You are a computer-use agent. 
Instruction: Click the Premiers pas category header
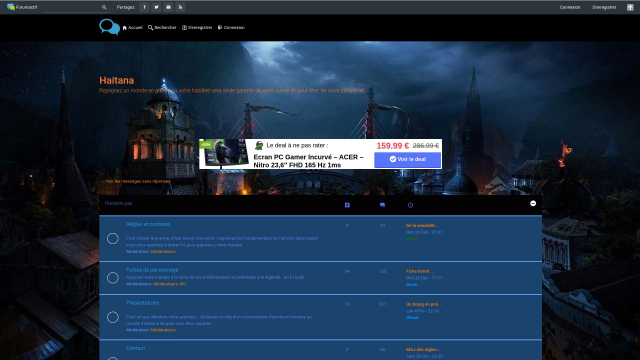(118, 203)
